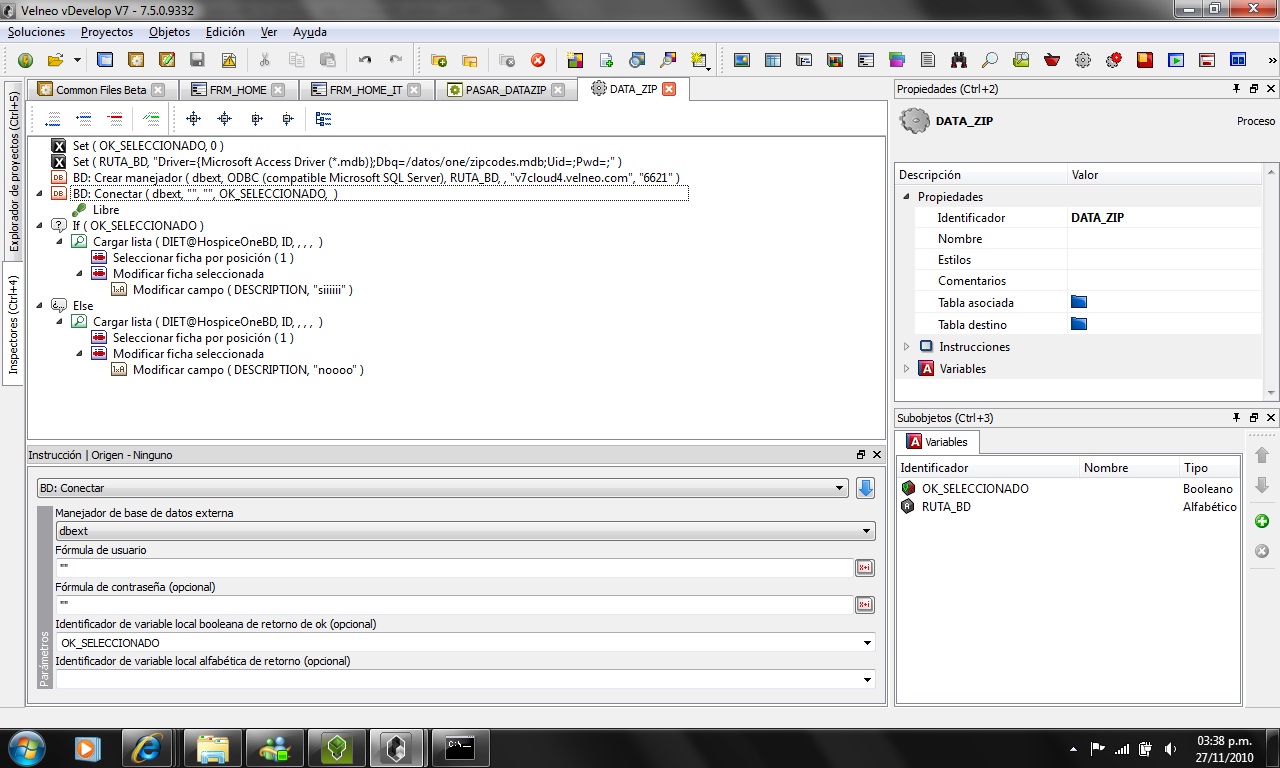Click the scissors cut icon
The height and width of the screenshot is (768, 1280).
pyautogui.click(x=265, y=60)
